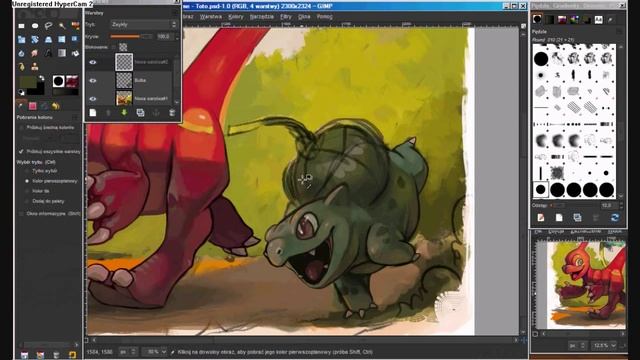
Task: Choose the Dodaj do palety radio option
Action: (x=27, y=201)
